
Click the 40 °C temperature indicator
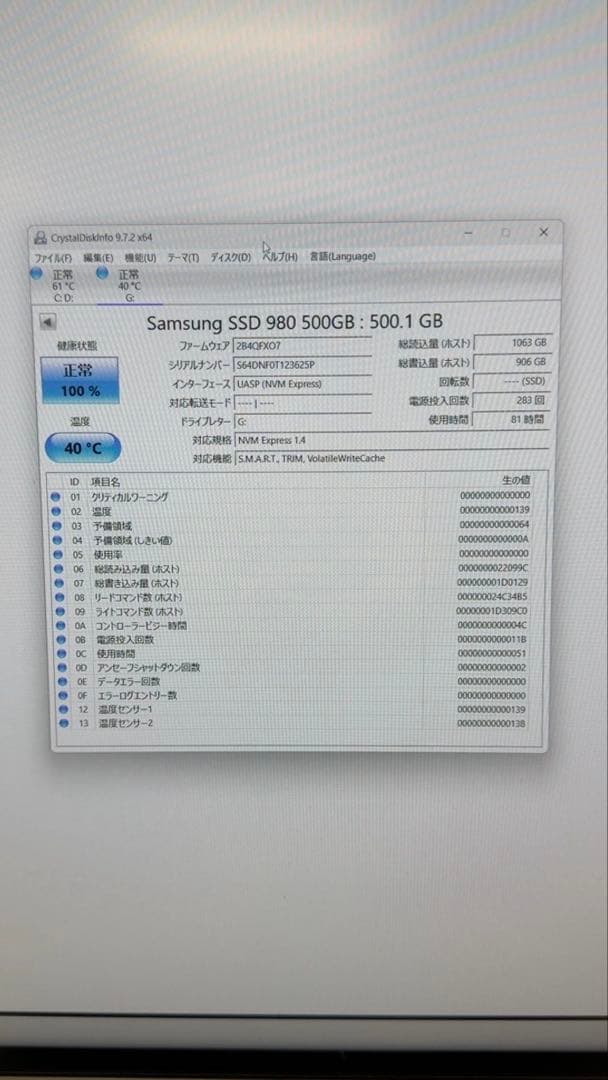click(x=83, y=448)
